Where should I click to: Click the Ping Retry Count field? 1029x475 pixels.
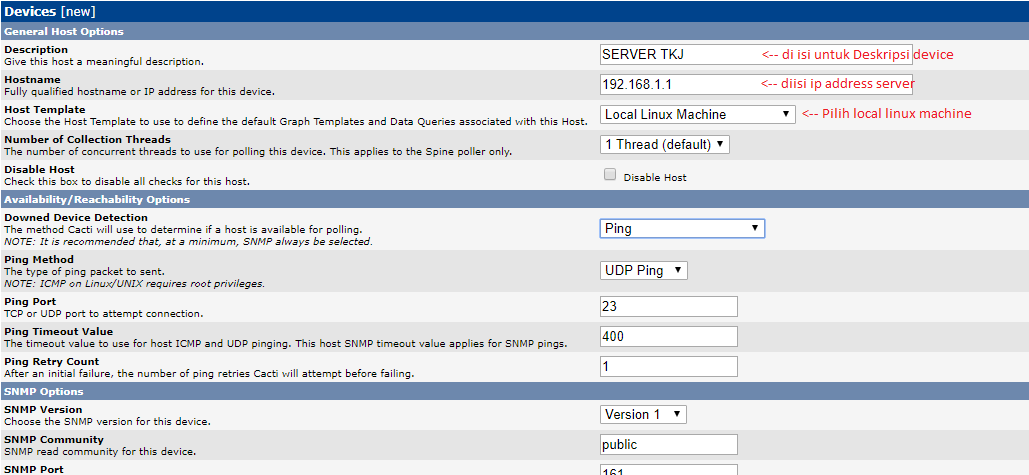coord(668,367)
